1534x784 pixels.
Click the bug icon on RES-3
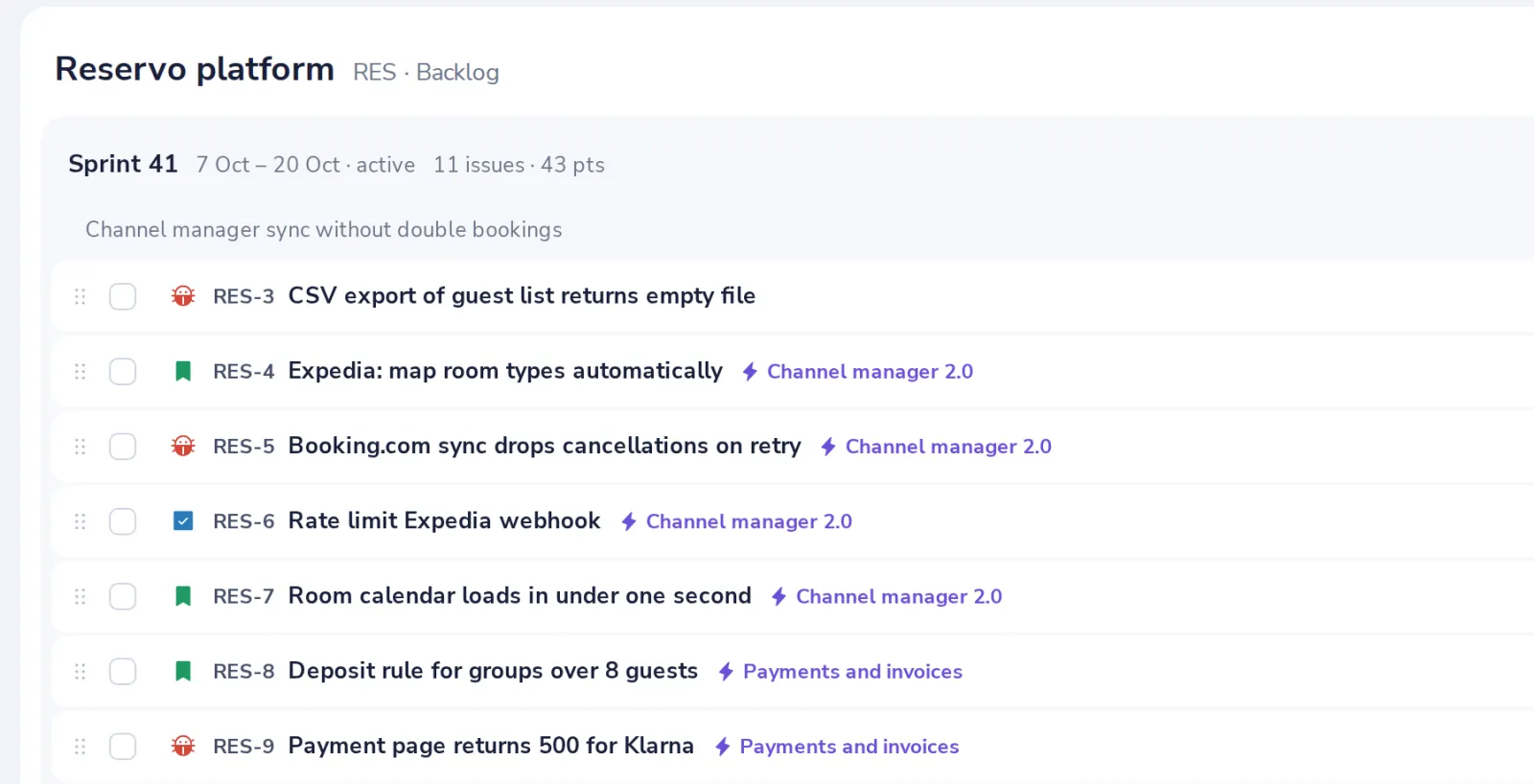pos(183,296)
